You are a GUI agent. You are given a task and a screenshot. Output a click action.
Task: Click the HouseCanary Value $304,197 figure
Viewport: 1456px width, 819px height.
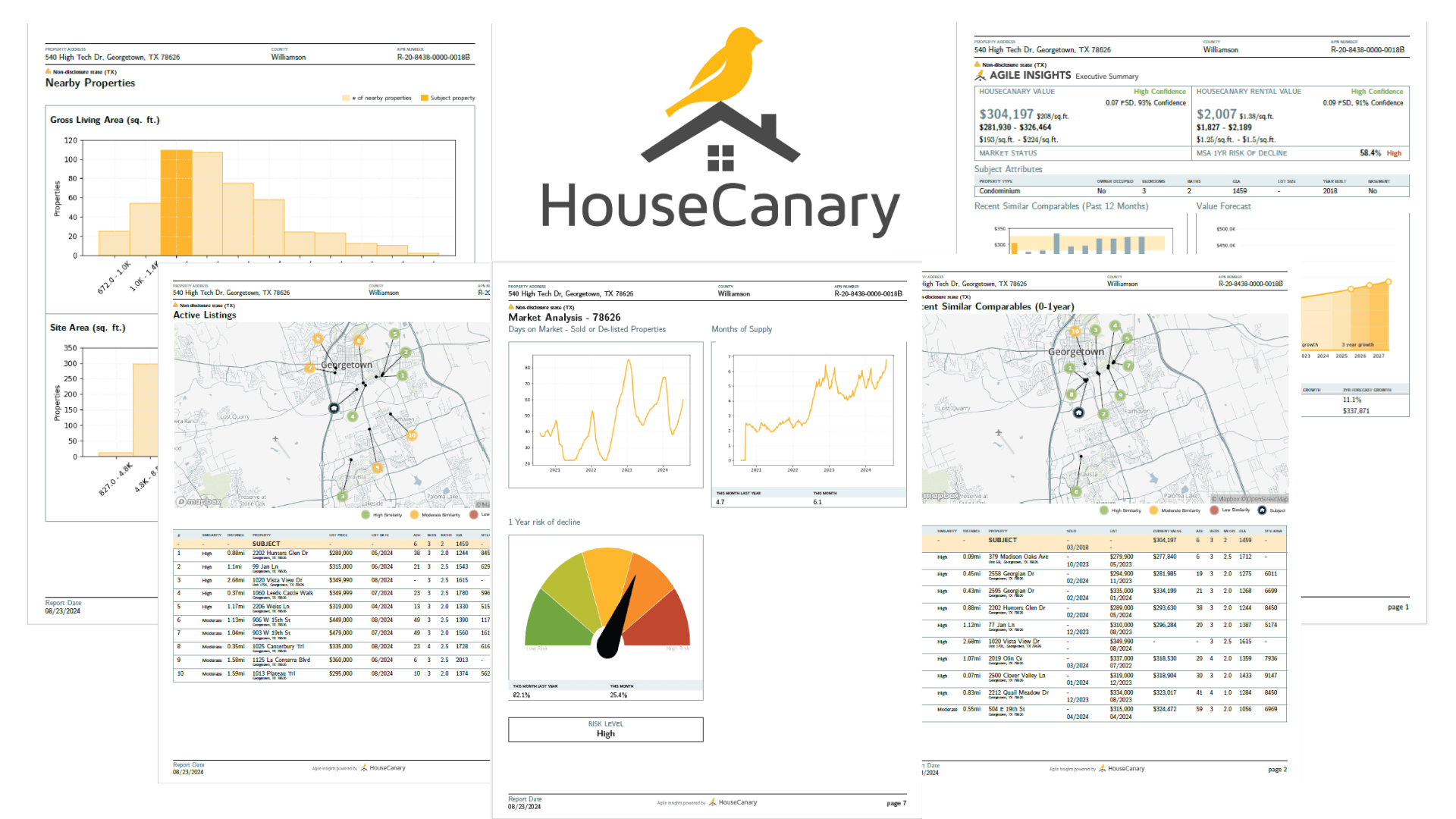(1005, 115)
